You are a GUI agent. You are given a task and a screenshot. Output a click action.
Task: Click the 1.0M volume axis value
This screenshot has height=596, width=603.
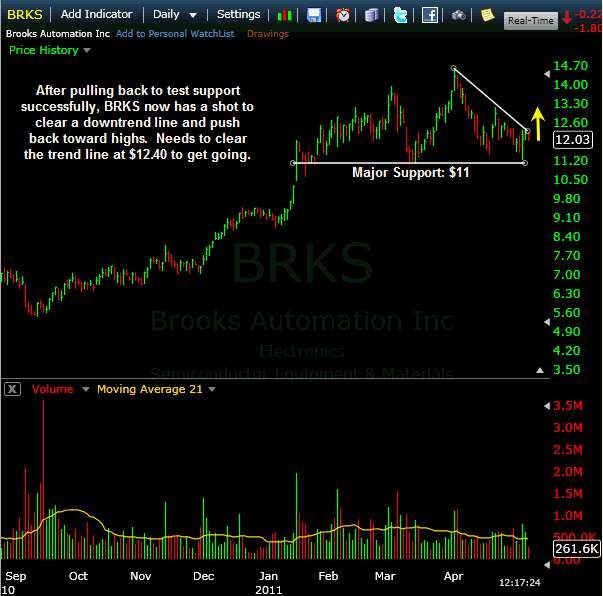click(568, 516)
